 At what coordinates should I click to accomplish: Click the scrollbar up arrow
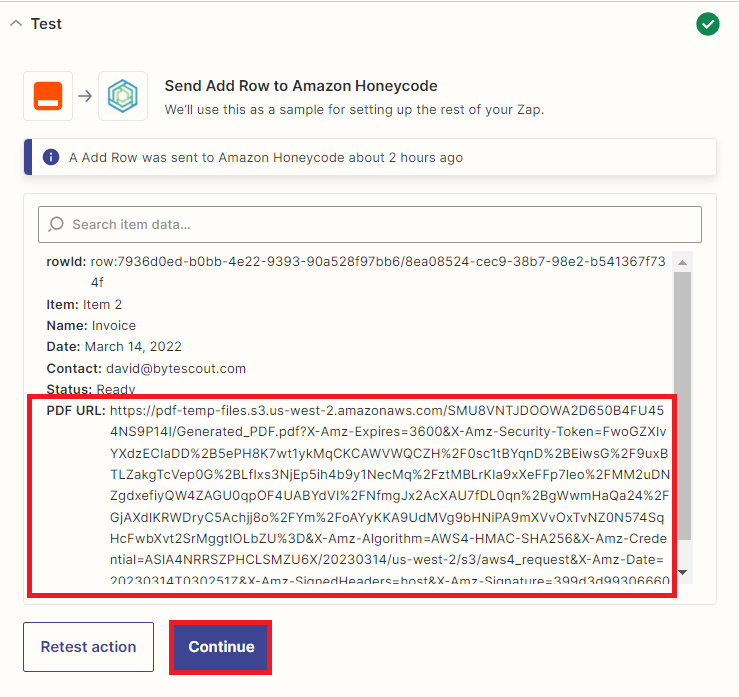click(x=682, y=261)
